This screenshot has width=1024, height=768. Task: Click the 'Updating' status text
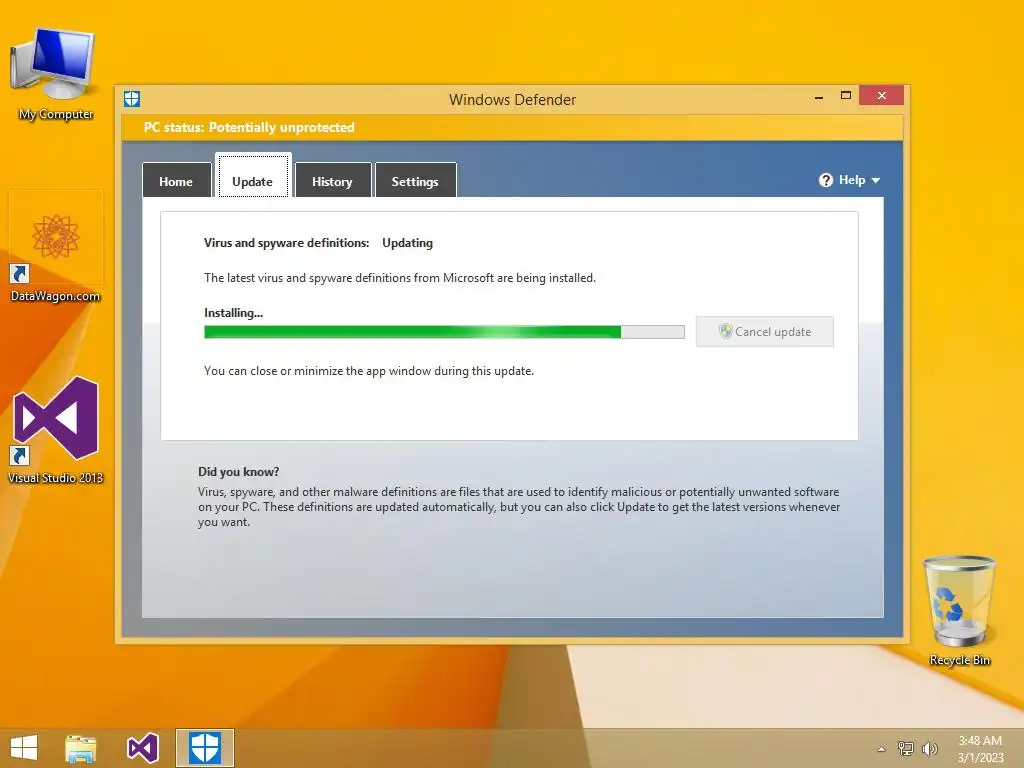click(x=408, y=243)
